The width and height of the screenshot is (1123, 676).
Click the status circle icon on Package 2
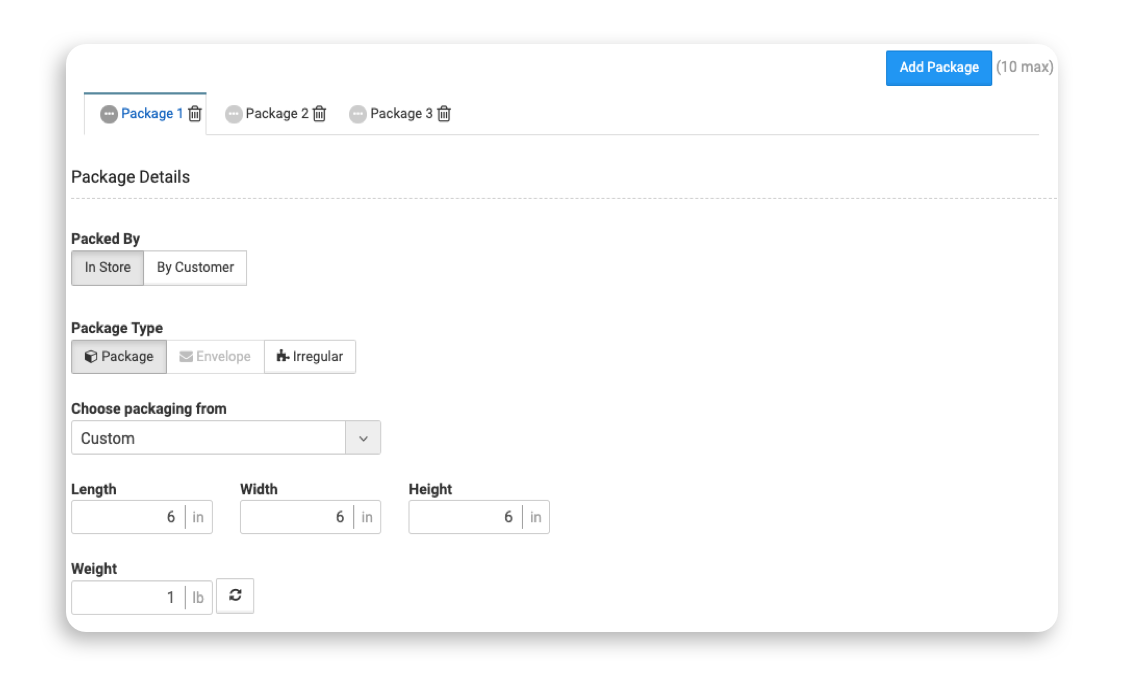click(x=233, y=114)
